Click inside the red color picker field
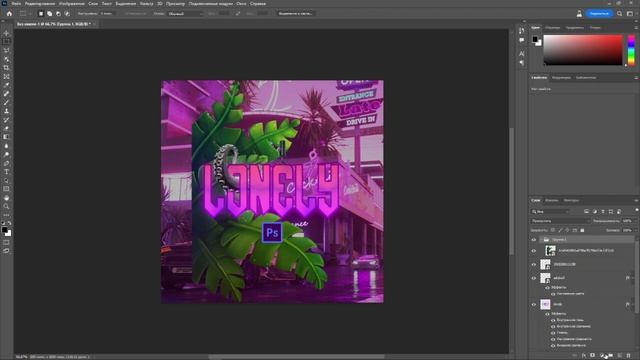This screenshot has height=360, width=640. (x=583, y=50)
